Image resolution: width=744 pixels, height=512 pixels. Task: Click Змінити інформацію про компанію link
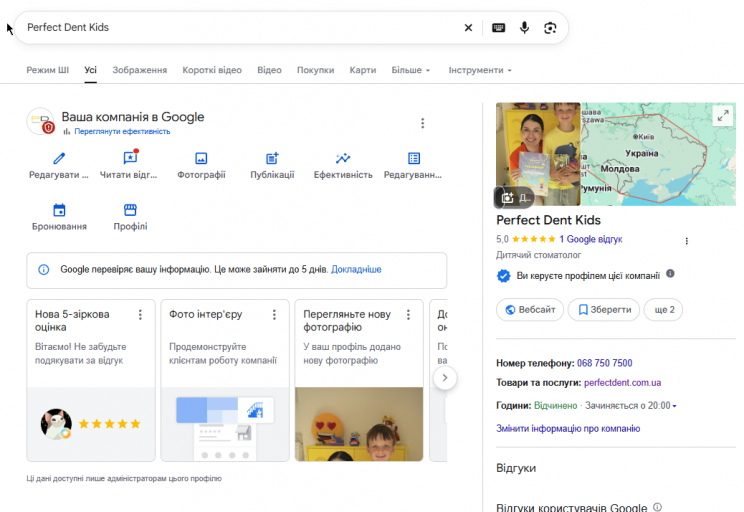568,428
